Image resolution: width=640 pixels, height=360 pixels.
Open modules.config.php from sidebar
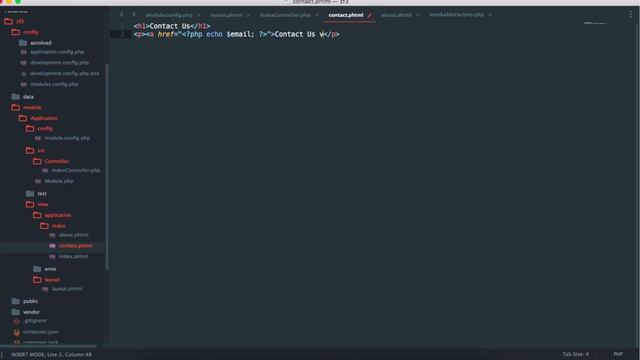point(54,84)
